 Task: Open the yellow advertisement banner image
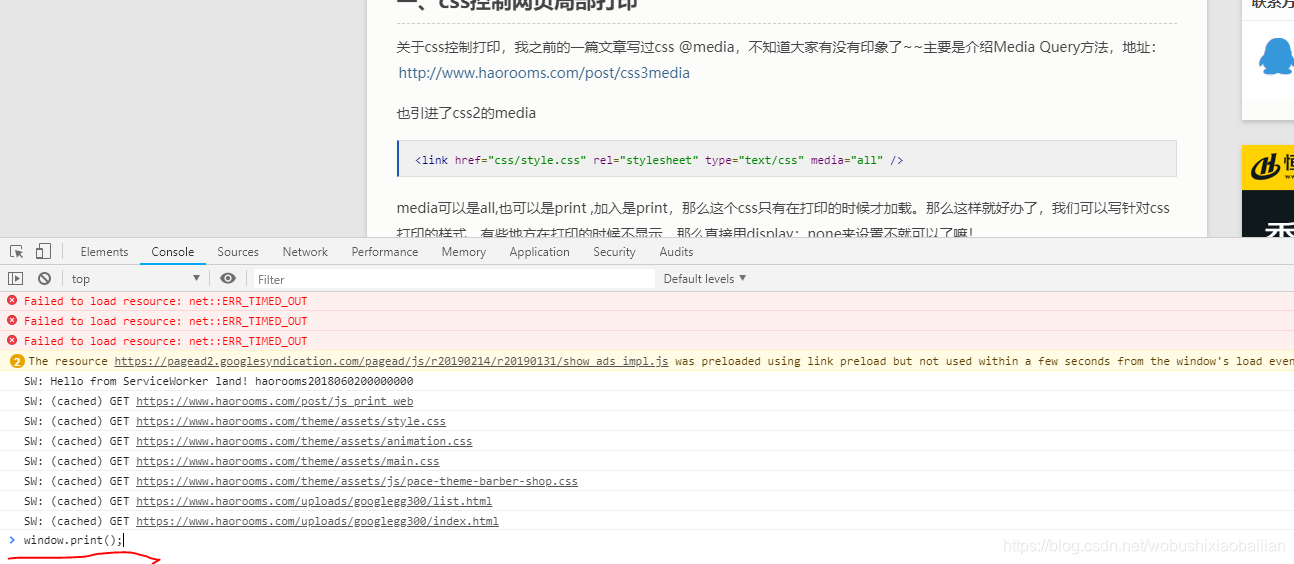pos(1268,191)
